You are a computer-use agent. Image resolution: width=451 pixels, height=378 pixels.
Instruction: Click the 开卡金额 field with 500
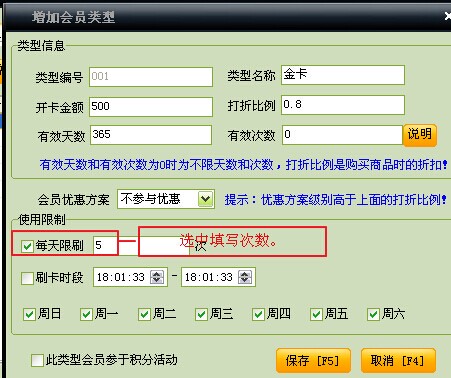click(151, 107)
